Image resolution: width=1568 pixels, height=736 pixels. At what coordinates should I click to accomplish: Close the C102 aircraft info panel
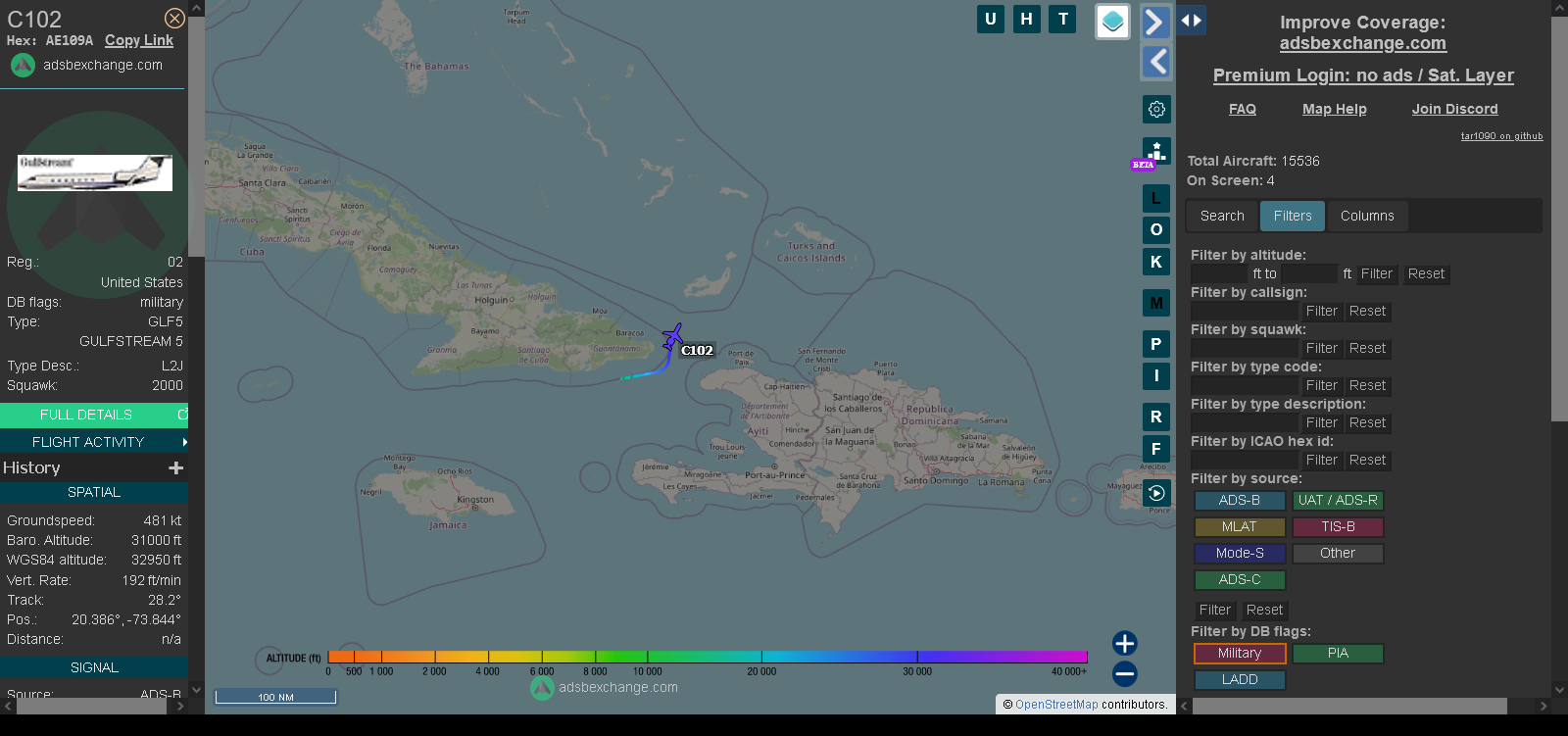tap(174, 19)
